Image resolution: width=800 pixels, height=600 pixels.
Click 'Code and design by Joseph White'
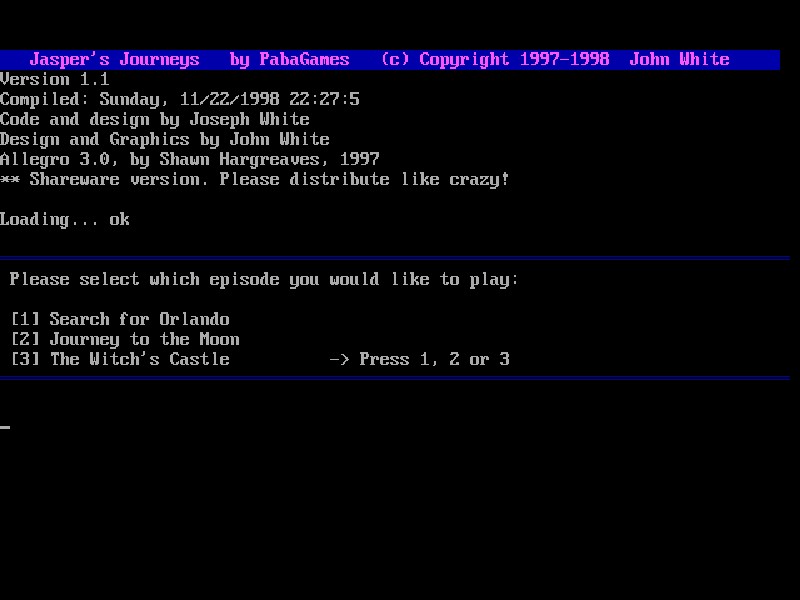pyautogui.click(x=155, y=119)
